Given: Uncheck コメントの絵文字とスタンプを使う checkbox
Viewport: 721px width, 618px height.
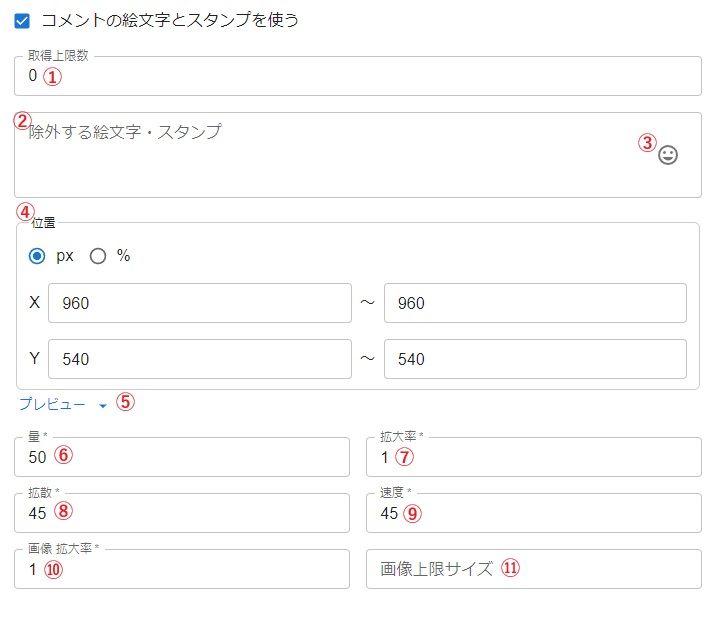Looking at the screenshot, I should click(x=22, y=20).
